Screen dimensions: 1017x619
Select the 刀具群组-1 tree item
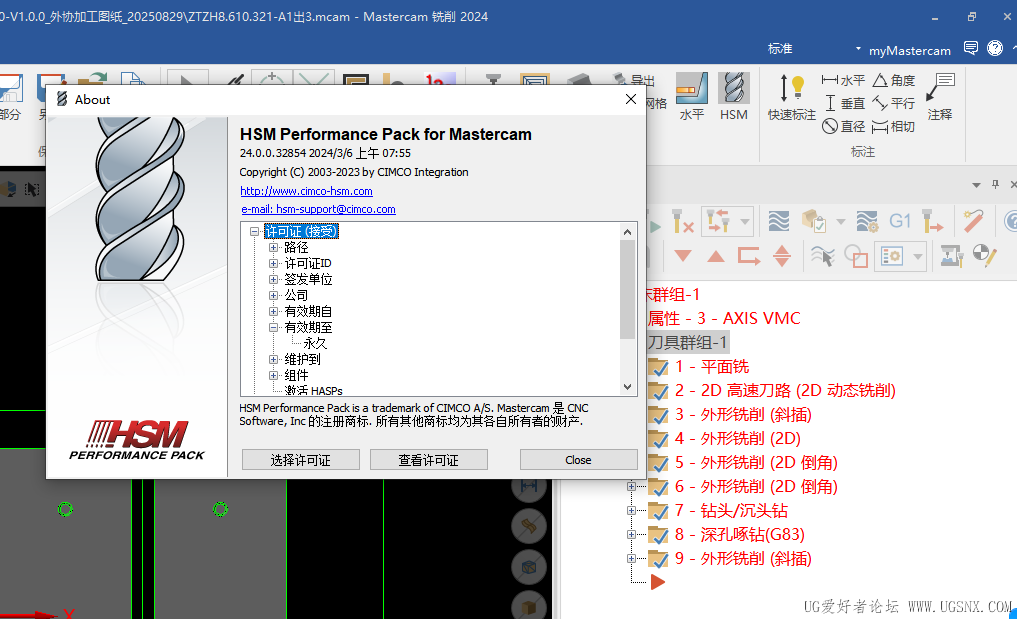click(x=688, y=342)
